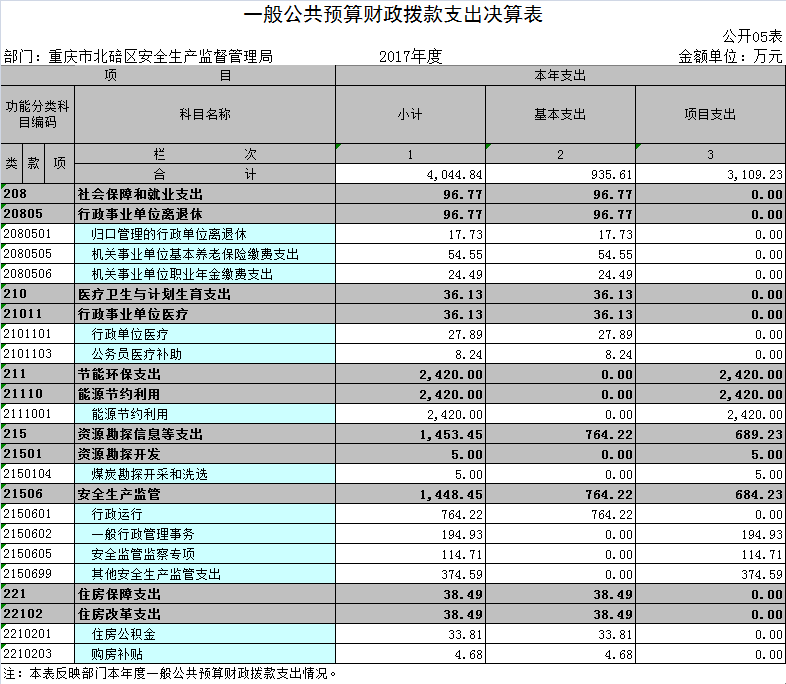Click 小计 value 8.24 for 公务员医疗补助
This screenshot has height=684, width=786.
(410, 354)
